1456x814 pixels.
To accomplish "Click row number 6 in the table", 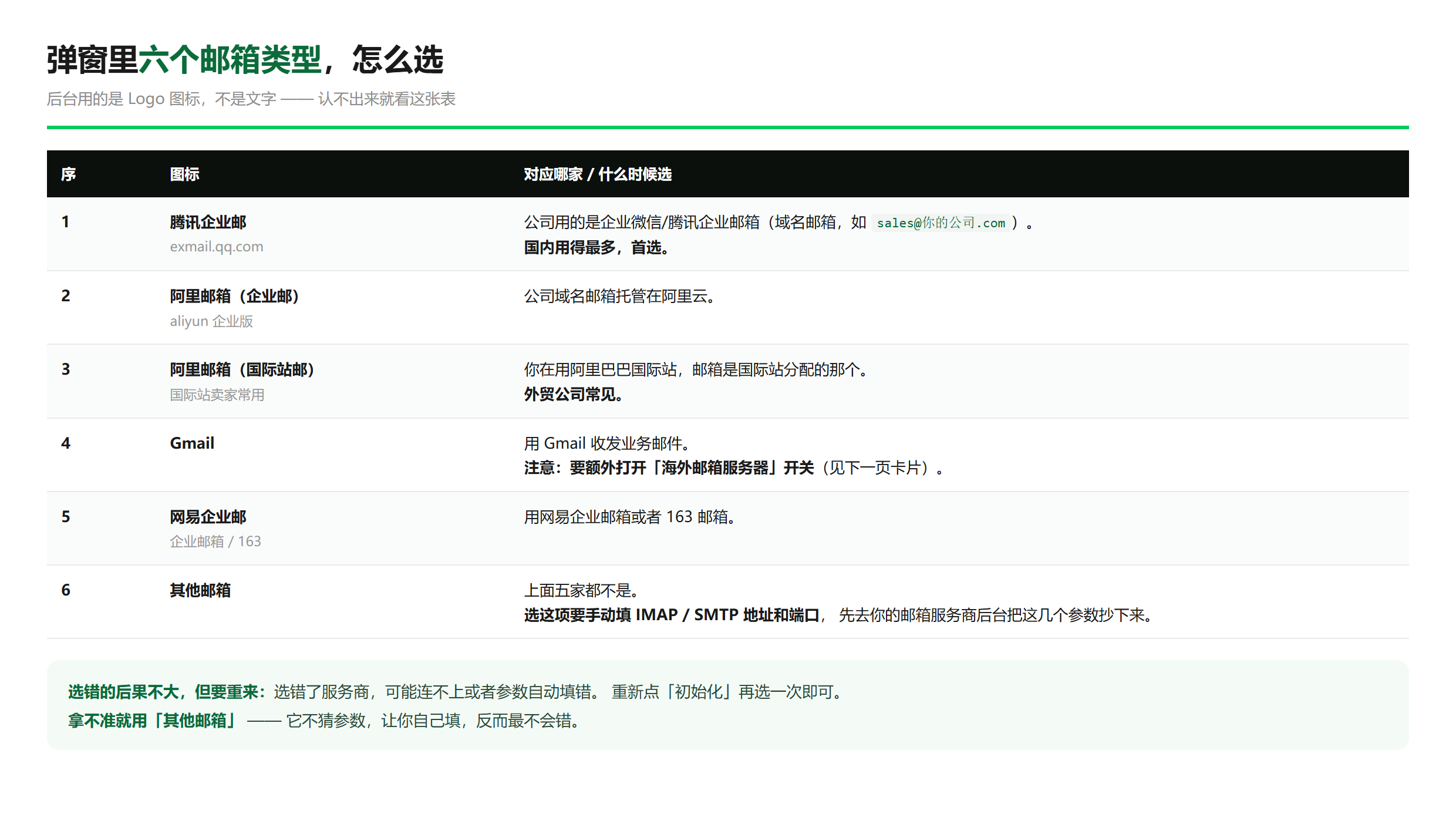I will [66, 590].
